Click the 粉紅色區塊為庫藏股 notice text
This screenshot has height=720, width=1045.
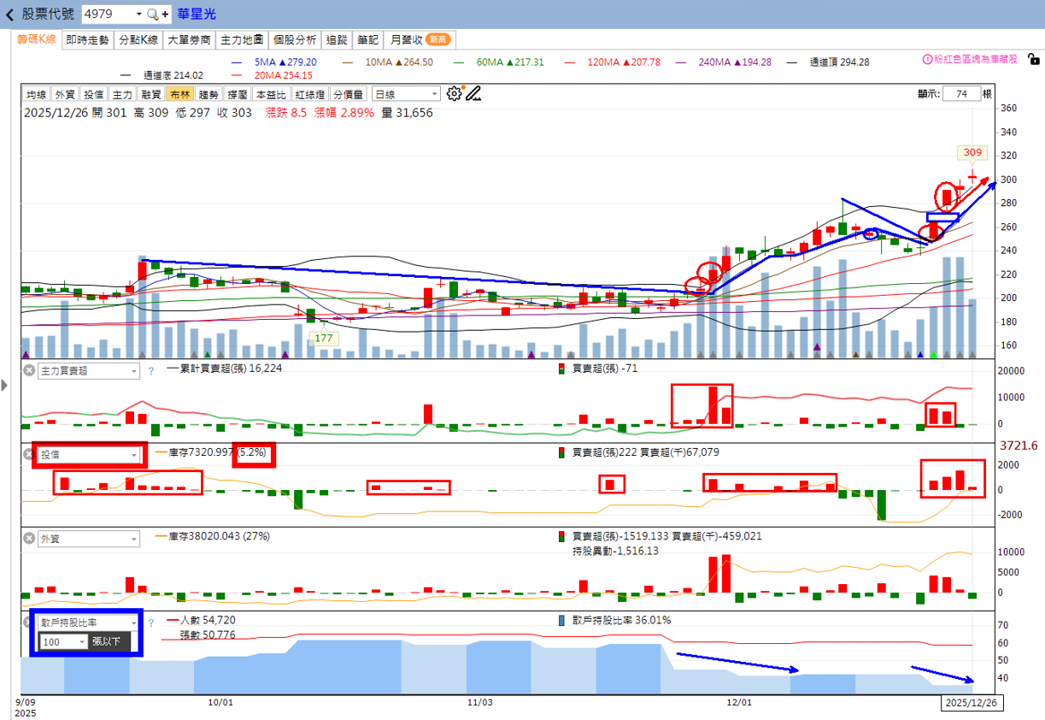point(976,59)
